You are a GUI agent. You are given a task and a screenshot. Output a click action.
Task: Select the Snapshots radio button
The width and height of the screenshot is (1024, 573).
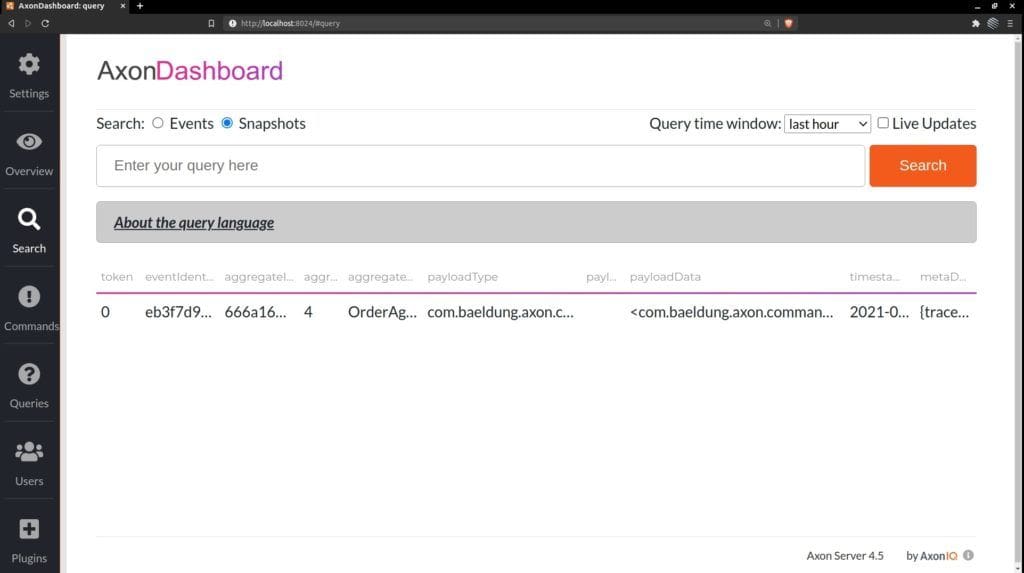pyautogui.click(x=227, y=123)
